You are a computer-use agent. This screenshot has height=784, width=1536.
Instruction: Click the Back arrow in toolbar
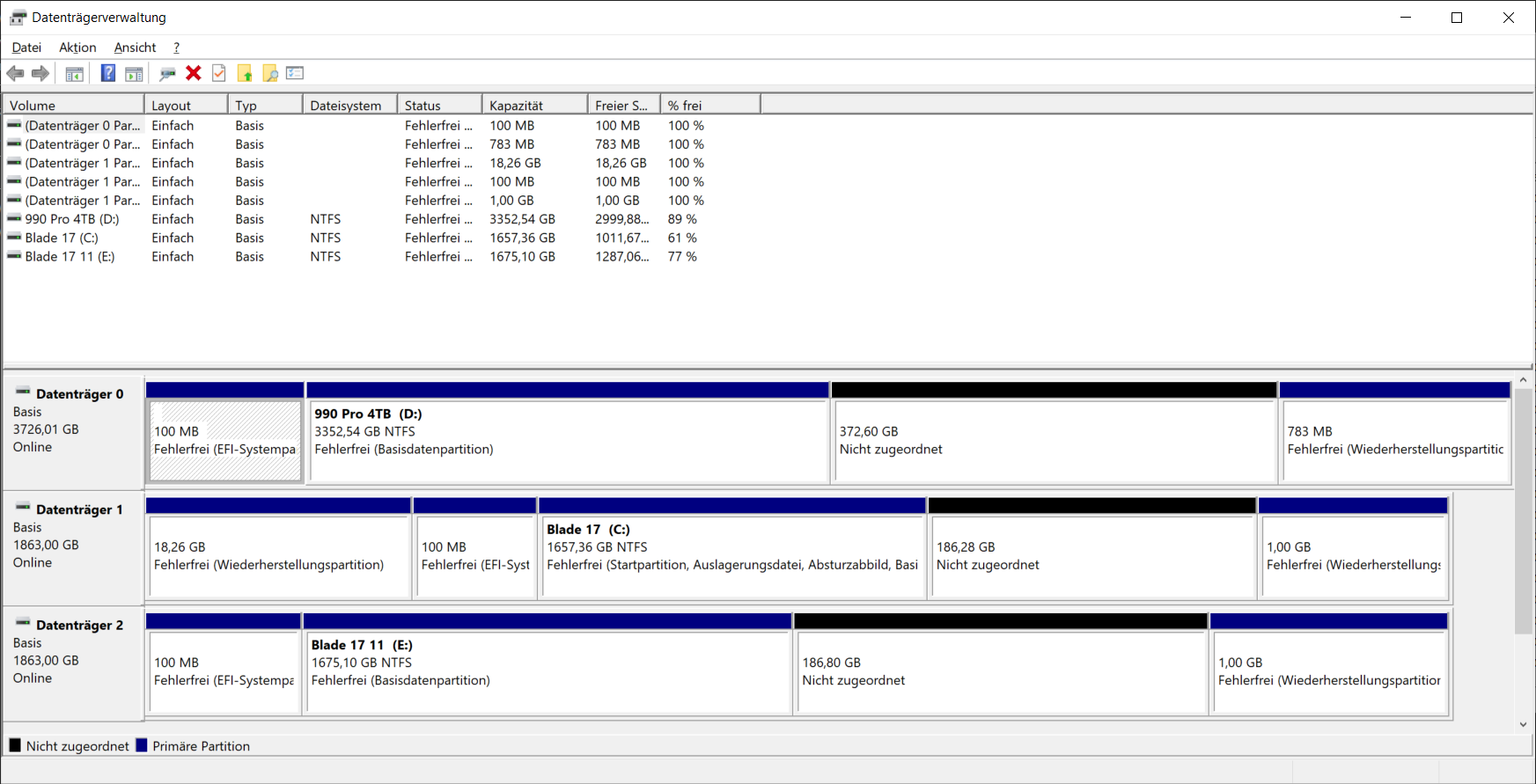pyautogui.click(x=16, y=74)
